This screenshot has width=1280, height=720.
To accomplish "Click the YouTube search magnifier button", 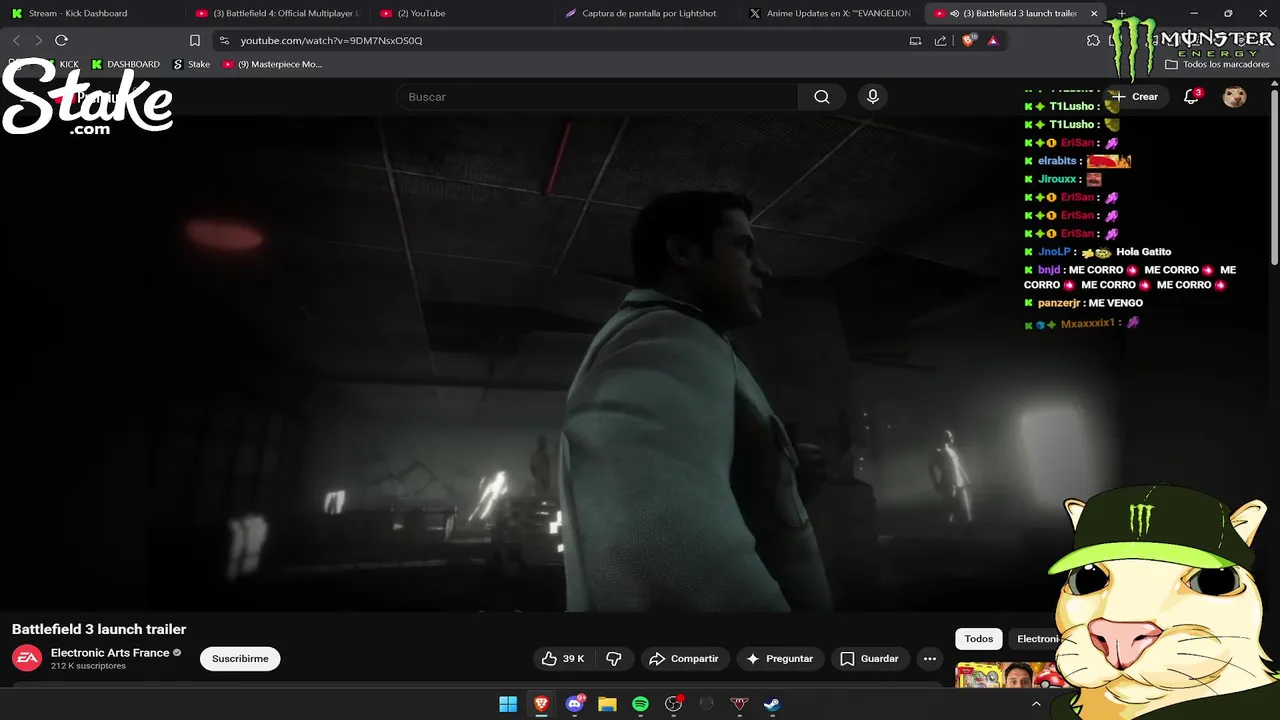I will pyautogui.click(x=822, y=97).
